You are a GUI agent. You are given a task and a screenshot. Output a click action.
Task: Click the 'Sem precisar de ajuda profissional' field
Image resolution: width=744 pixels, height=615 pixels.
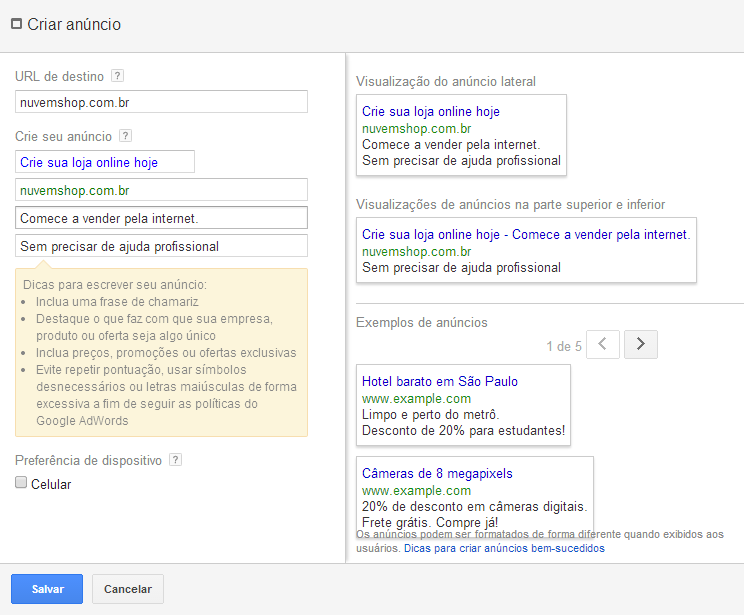(x=161, y=246)
